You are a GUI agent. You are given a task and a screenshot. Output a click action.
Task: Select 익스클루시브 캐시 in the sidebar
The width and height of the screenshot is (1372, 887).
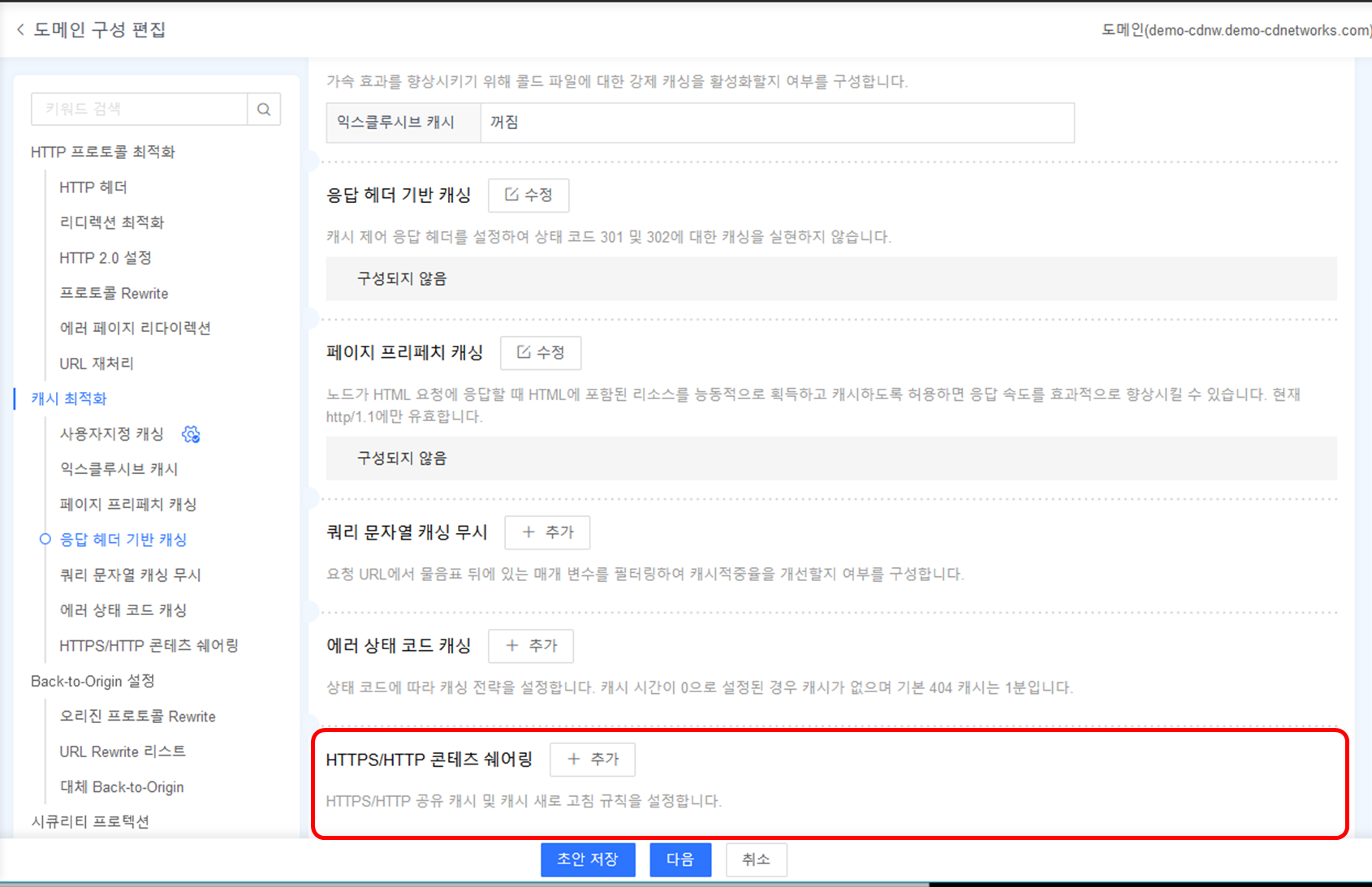pos(119,469)
